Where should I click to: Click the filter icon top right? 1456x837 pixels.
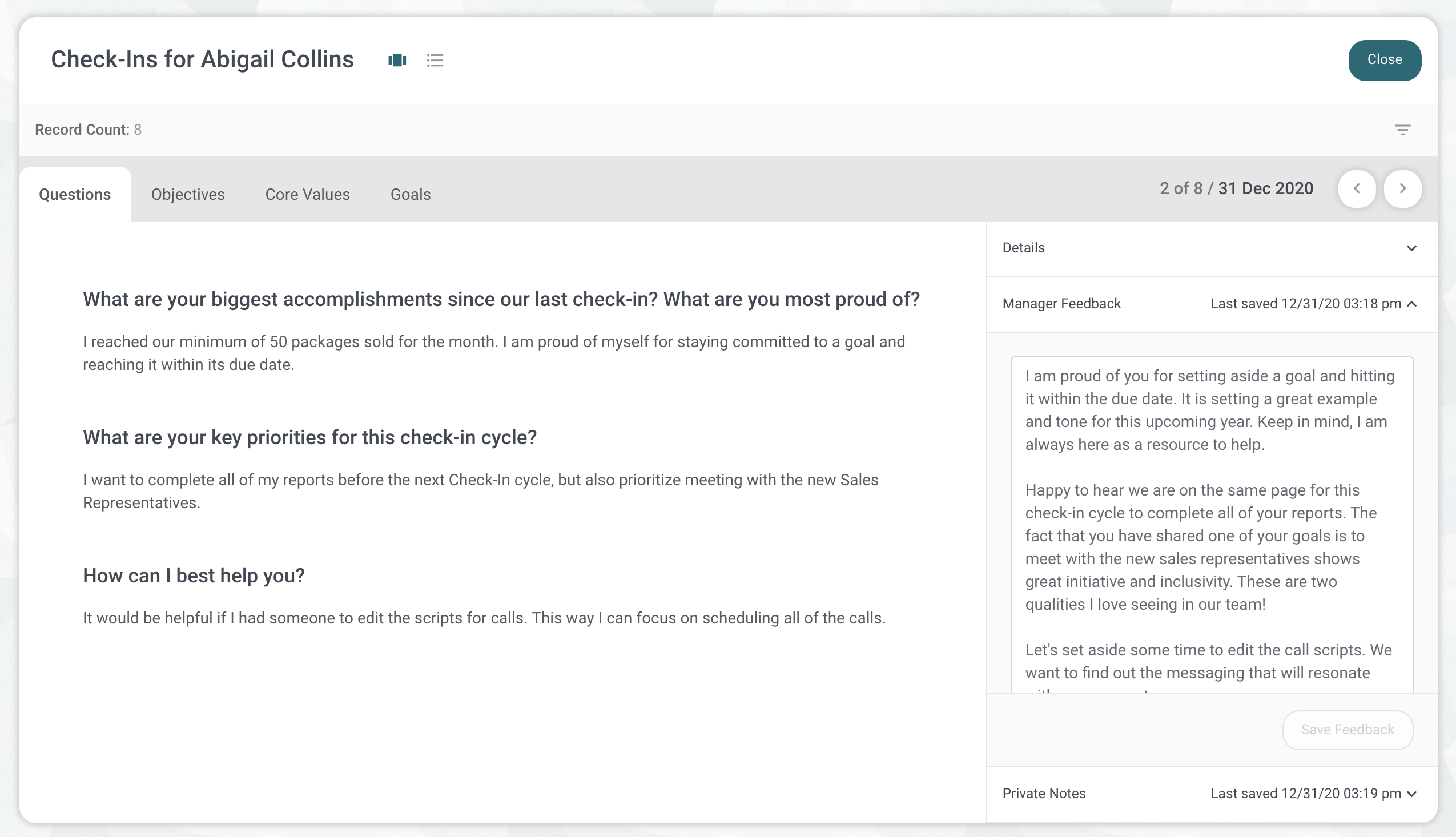coord(1403,130)
